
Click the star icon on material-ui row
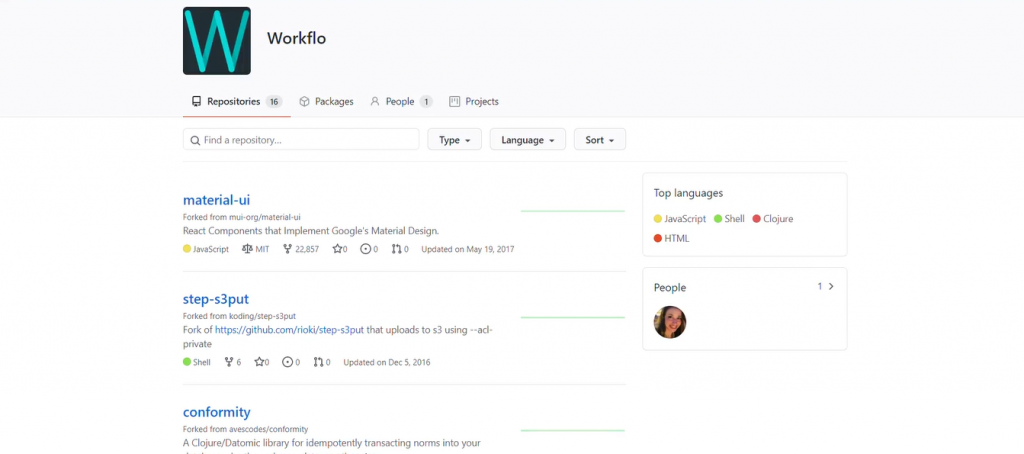[337, 249]
